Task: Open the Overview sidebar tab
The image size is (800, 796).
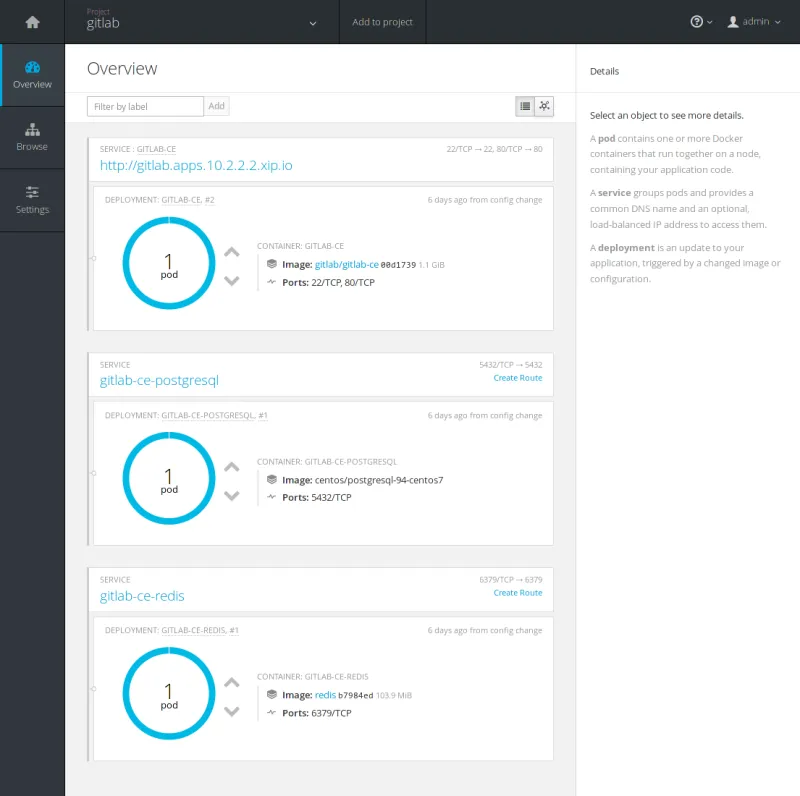Action: 32,75
